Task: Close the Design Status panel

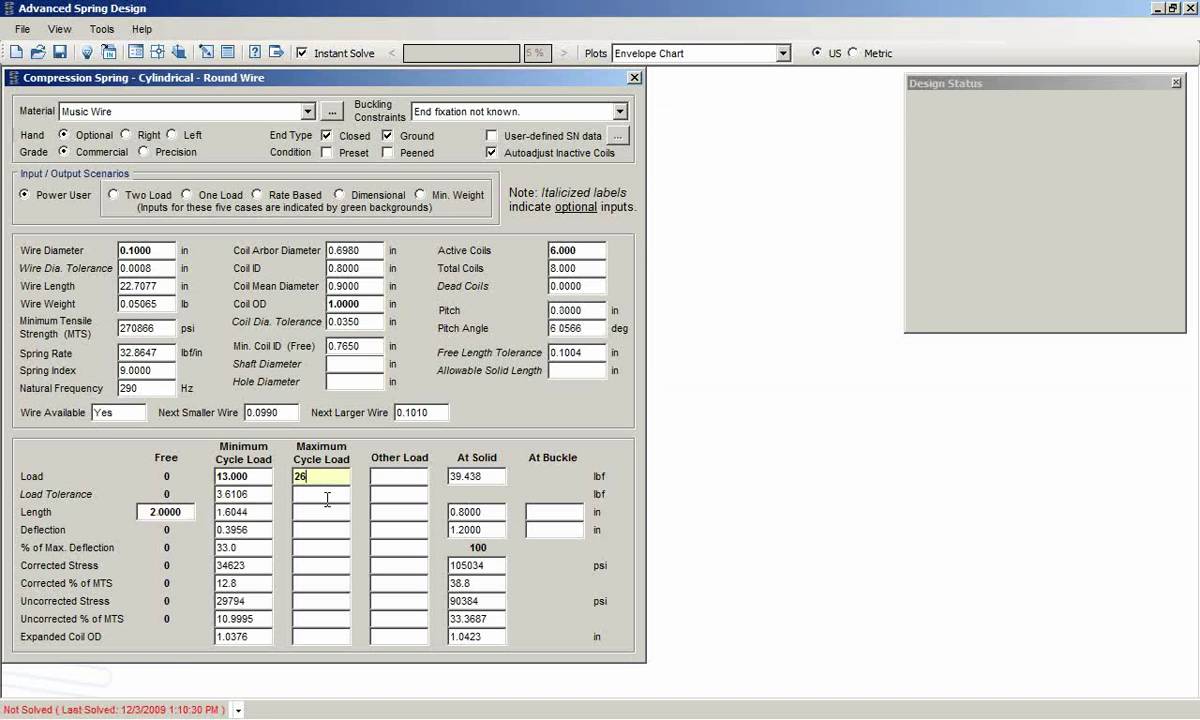Action: pyautogui.click(x=1176, y=83)
